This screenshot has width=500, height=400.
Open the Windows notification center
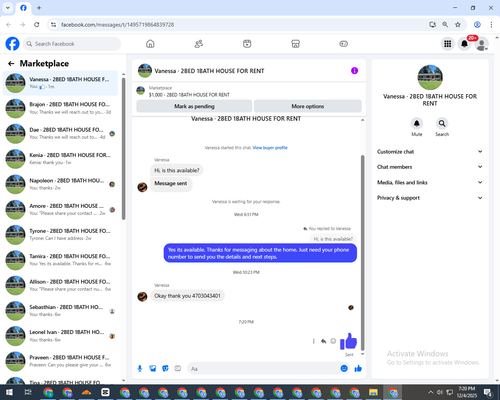(x=488, y=392)
